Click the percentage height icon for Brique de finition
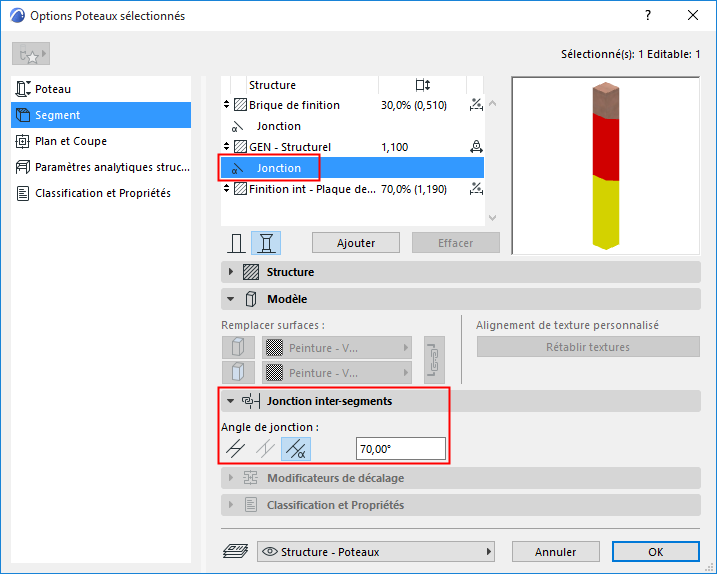717x574 pixels. click(x=476, y=105)
